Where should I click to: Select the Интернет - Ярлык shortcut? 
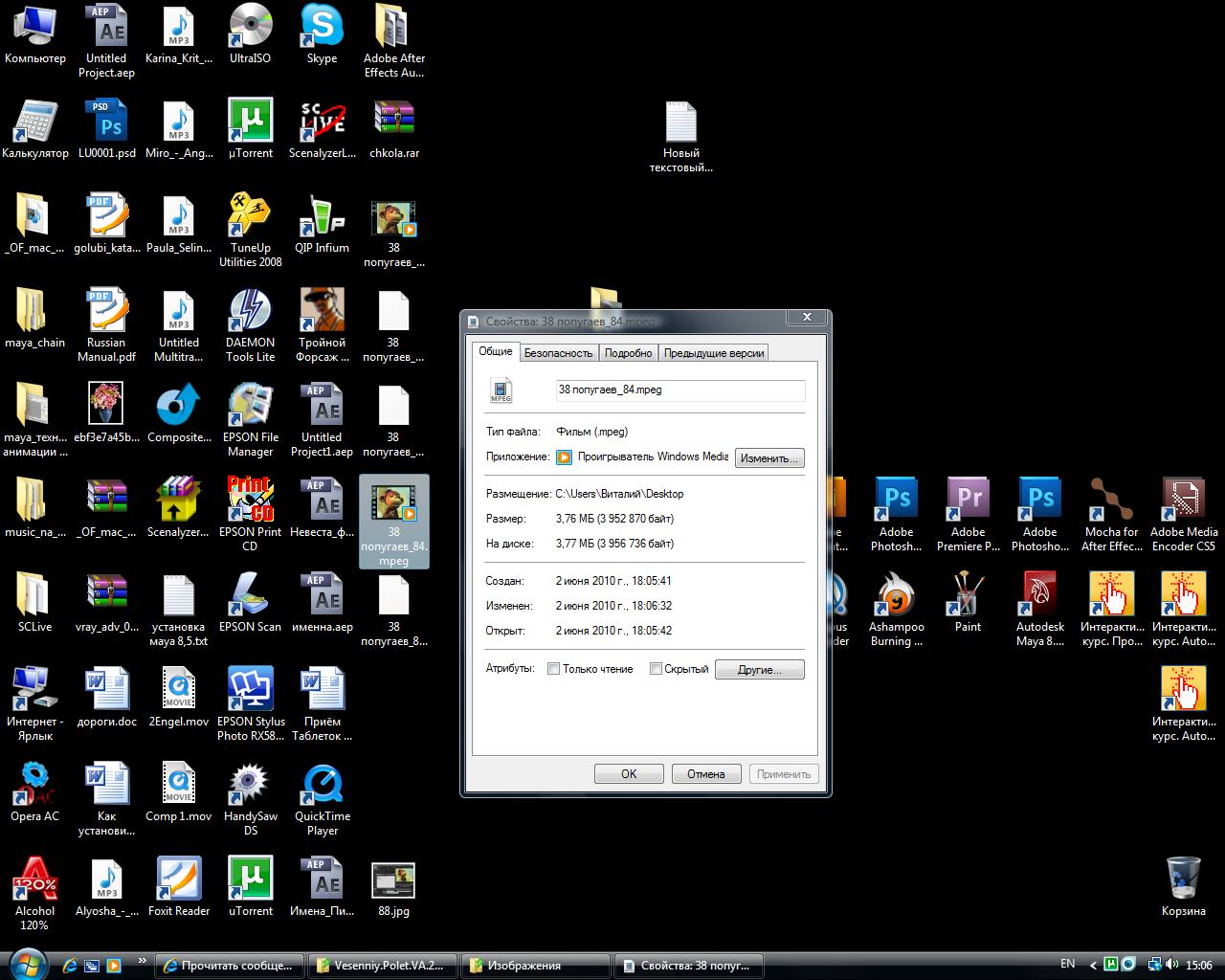coord(34,703)
